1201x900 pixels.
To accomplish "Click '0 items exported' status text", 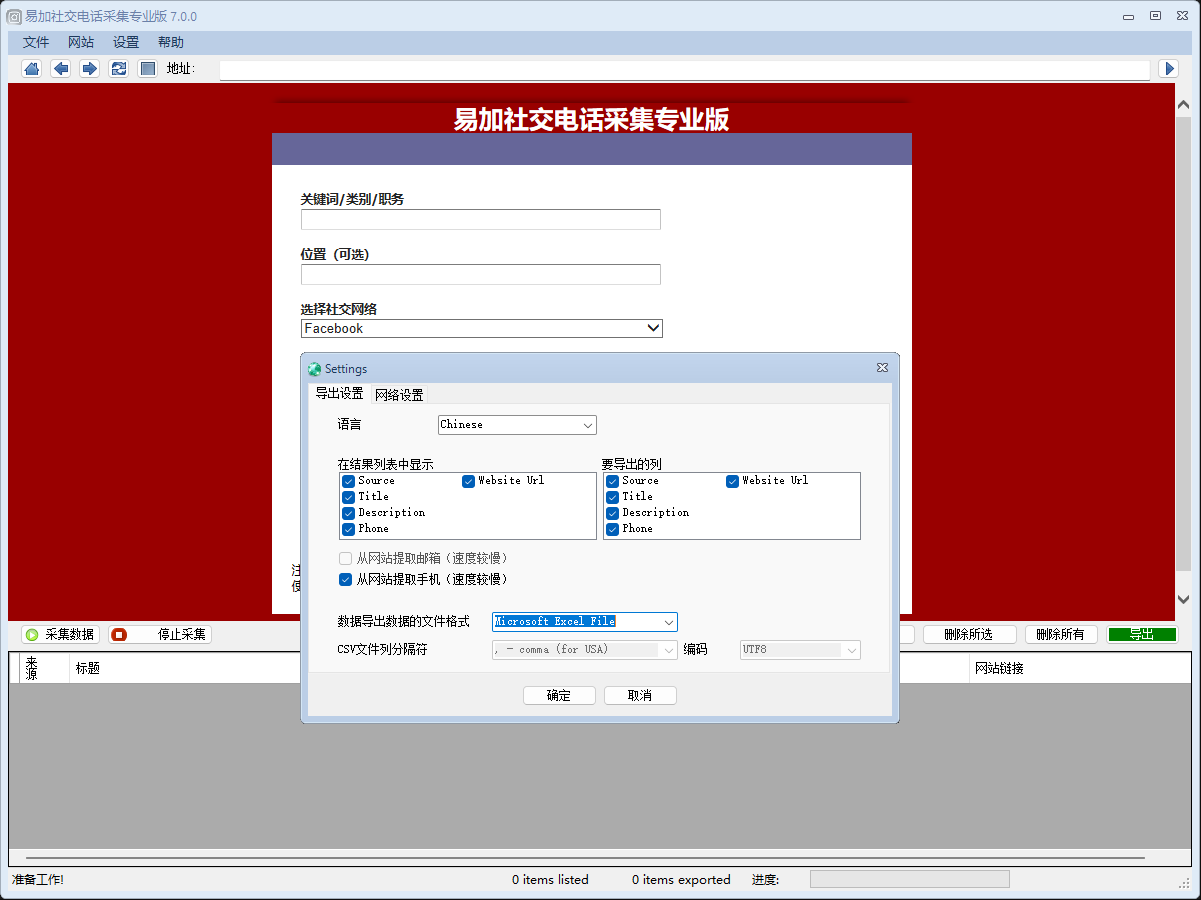I will point(681,880).
